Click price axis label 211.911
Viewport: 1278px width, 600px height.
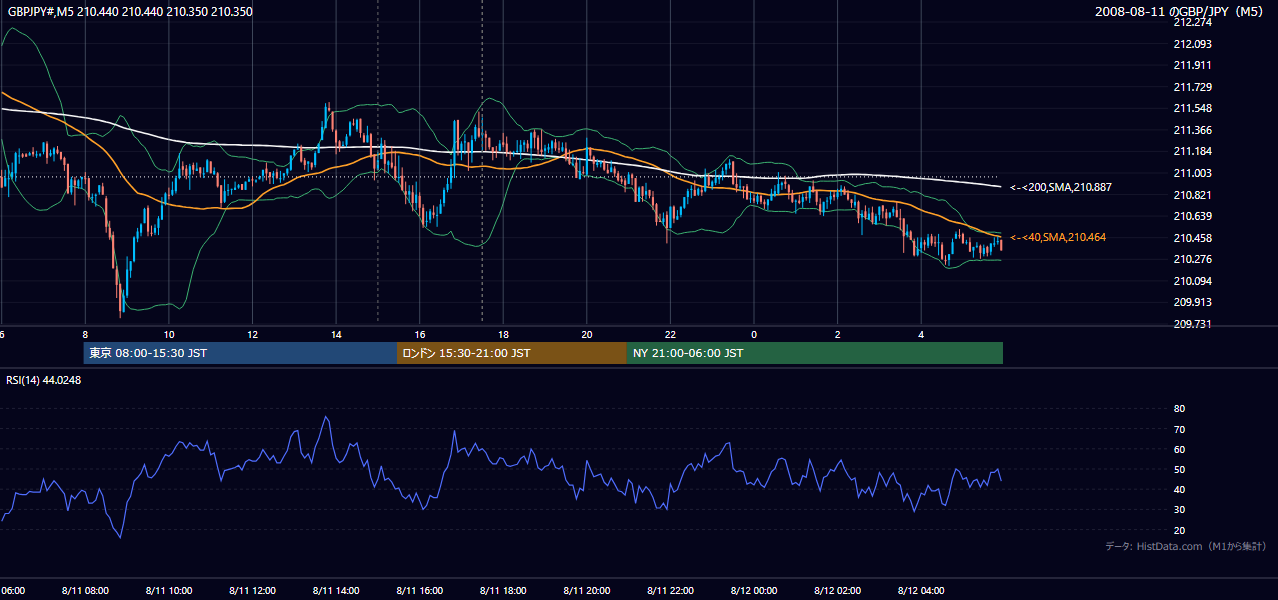click(1192, 65)
